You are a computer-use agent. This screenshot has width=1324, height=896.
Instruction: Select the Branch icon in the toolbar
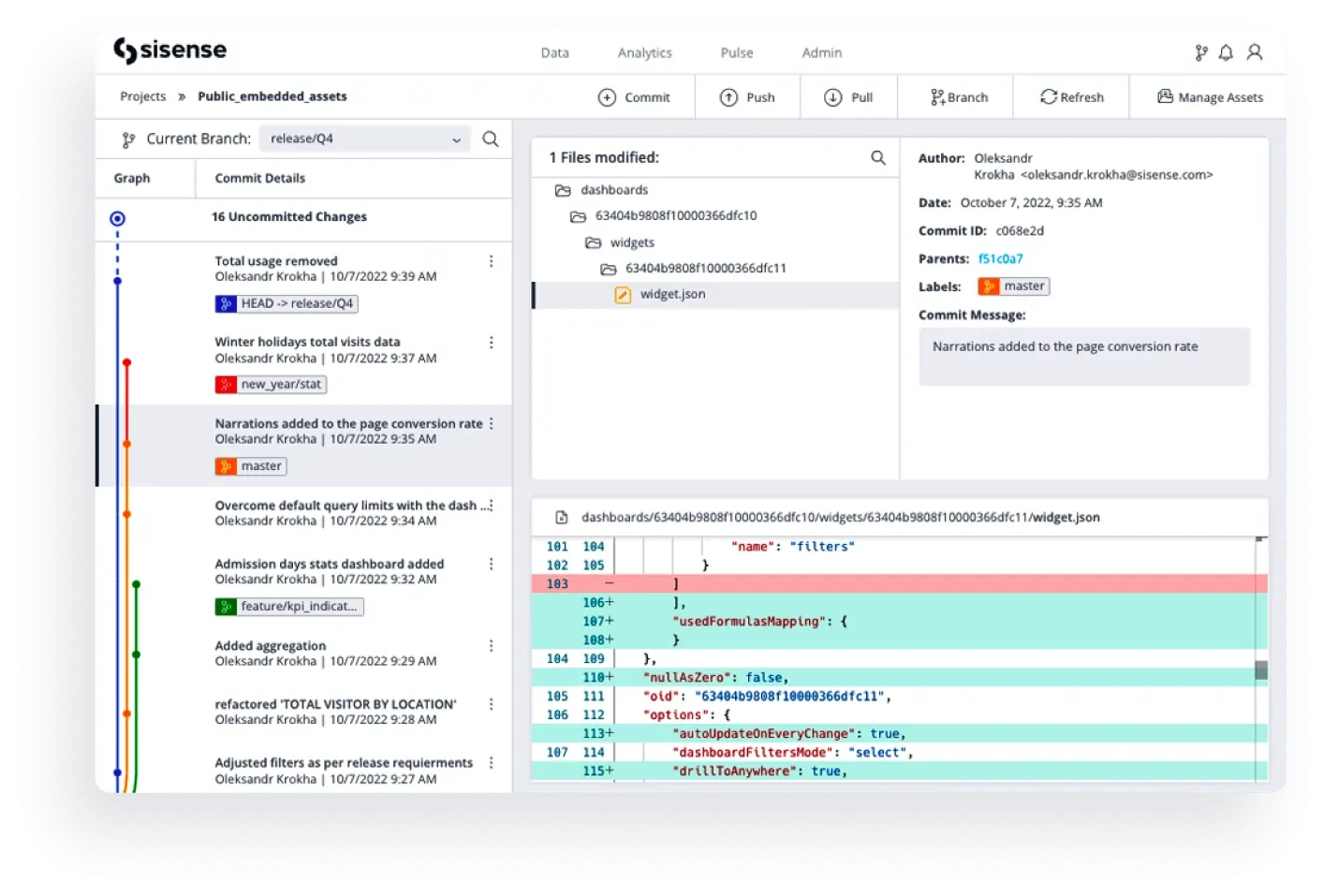click(x=937, y=96)
